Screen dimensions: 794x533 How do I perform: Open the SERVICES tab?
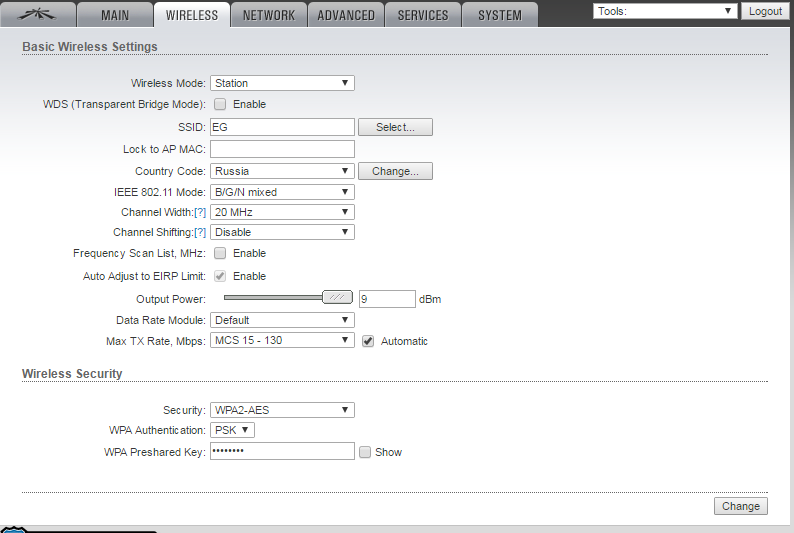click(x=423, y=14)
